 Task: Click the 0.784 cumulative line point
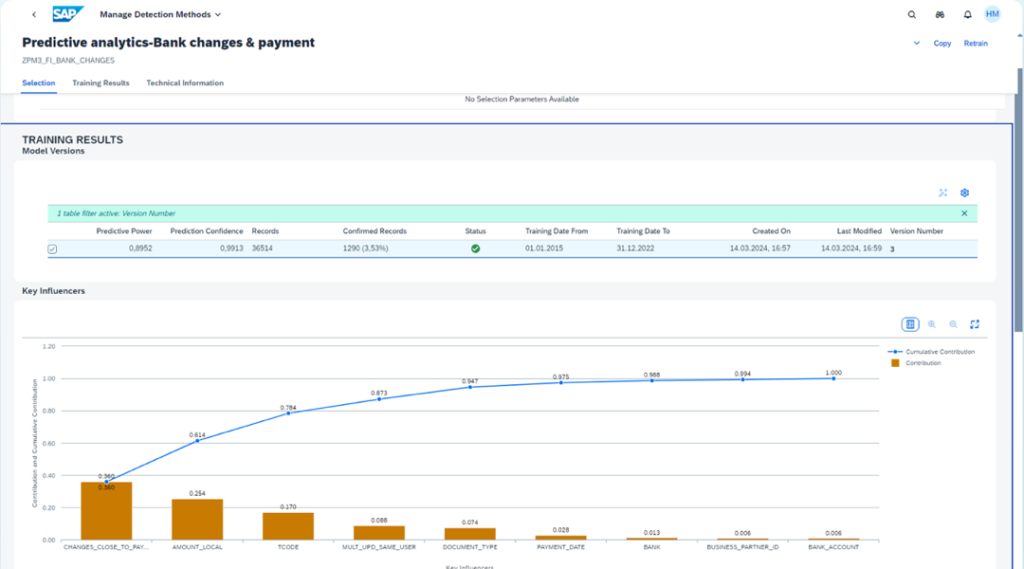point(288,414)
